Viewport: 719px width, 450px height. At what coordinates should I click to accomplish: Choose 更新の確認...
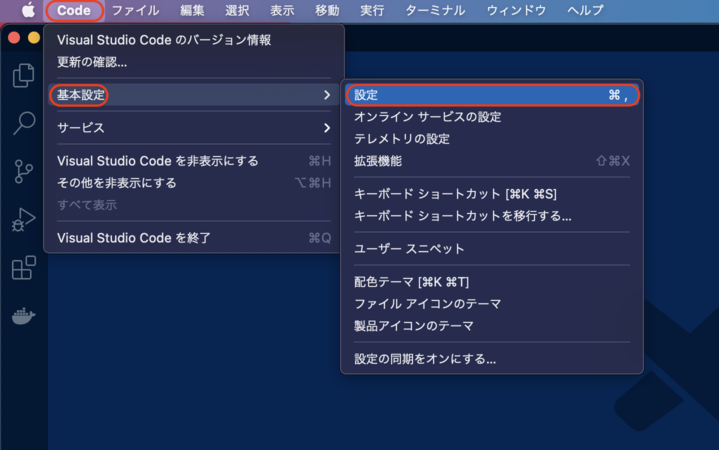194,62
